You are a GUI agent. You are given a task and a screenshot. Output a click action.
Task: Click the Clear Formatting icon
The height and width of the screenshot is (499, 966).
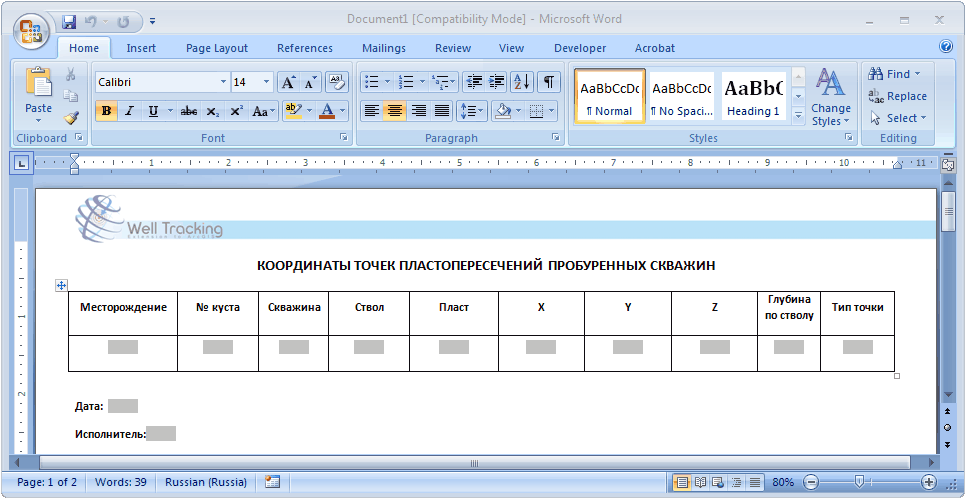pos(336,82)
